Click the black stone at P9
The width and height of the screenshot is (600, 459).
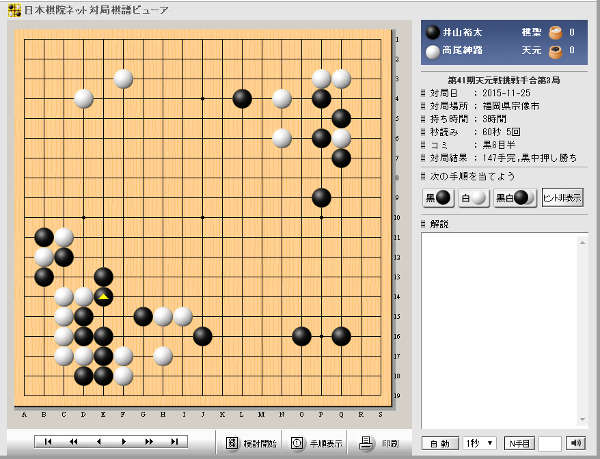(x=321, y=198)
